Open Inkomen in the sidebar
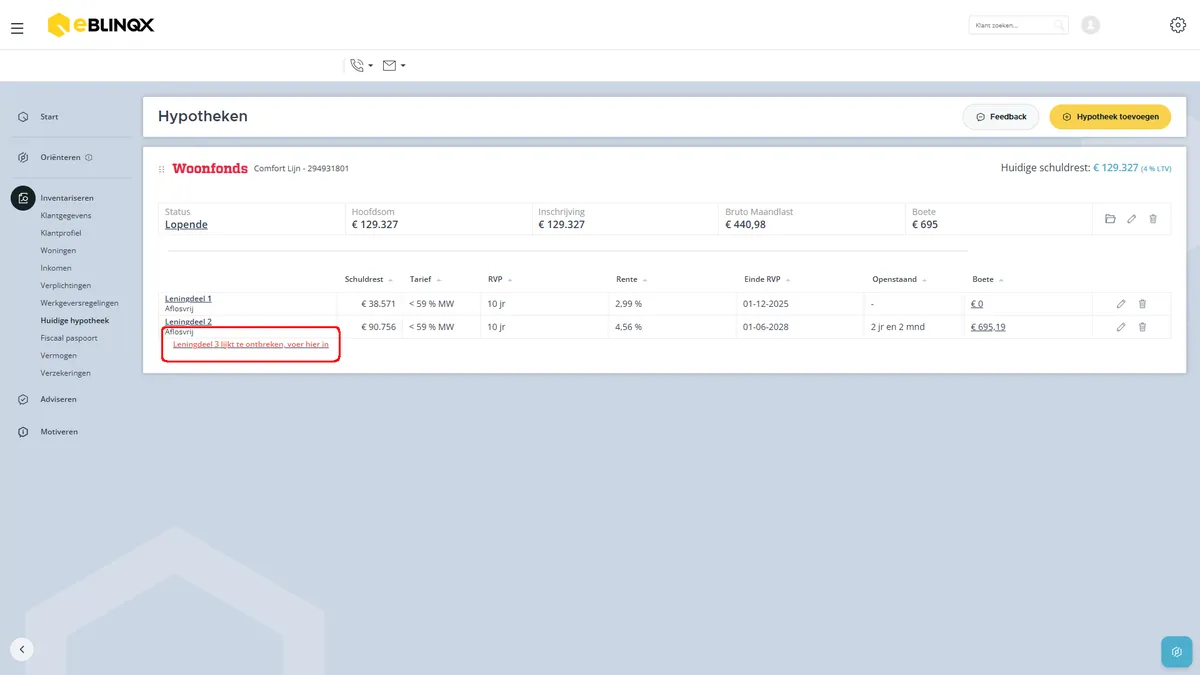 56,268
